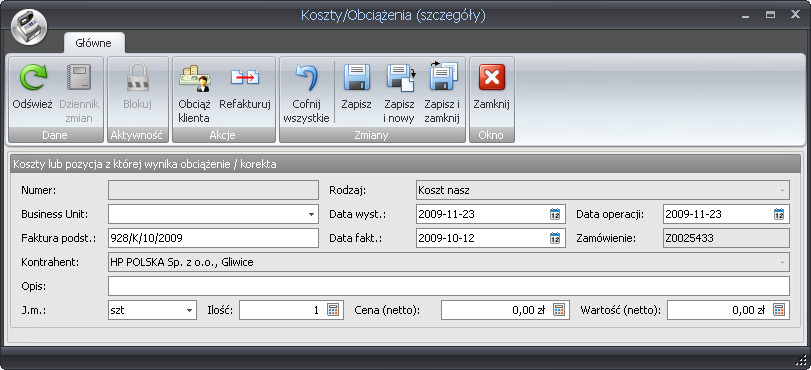This screenshot has height=370, width=811.
Task: Close form with Zamknij red X
Action: (492, 78)
